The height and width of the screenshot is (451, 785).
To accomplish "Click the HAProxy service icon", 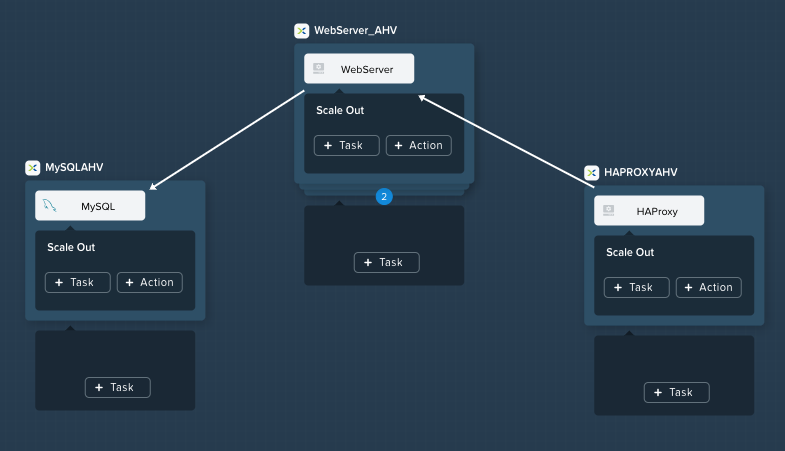I will click(x=608, y=210).
